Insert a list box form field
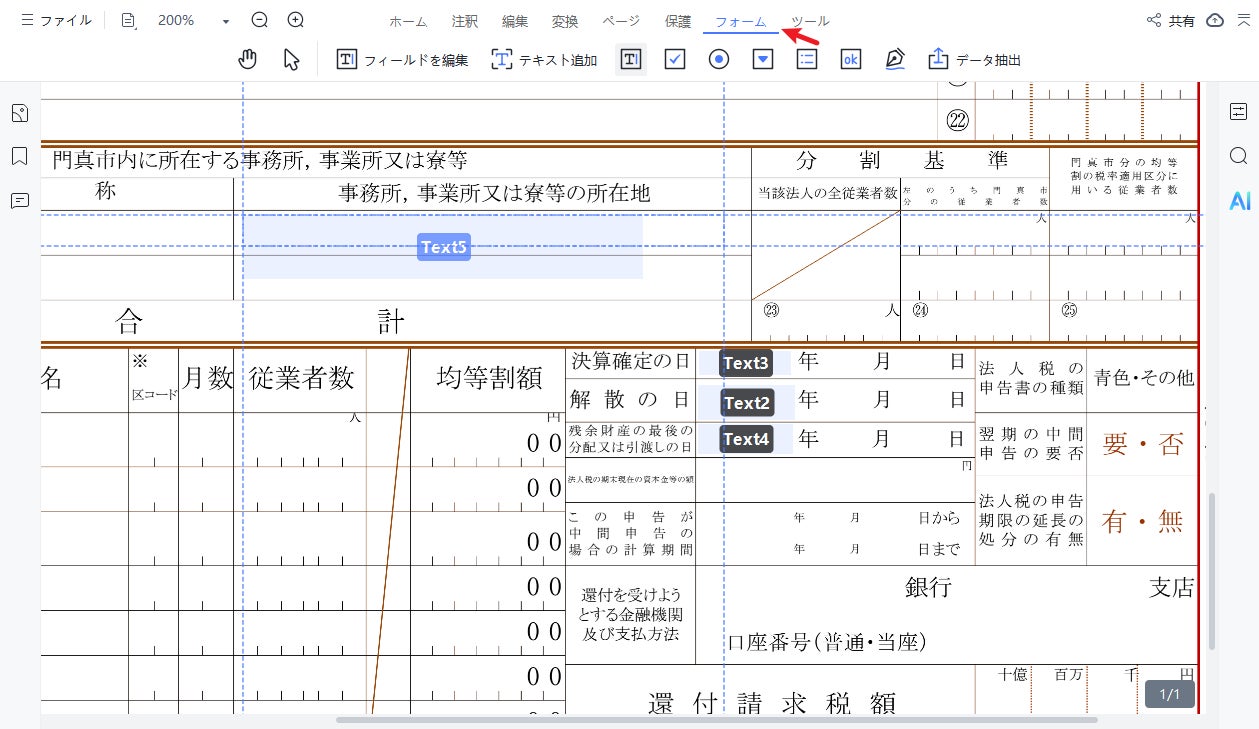The width and height of the screenshot is (1259, 729). click(x=807, y=60)
